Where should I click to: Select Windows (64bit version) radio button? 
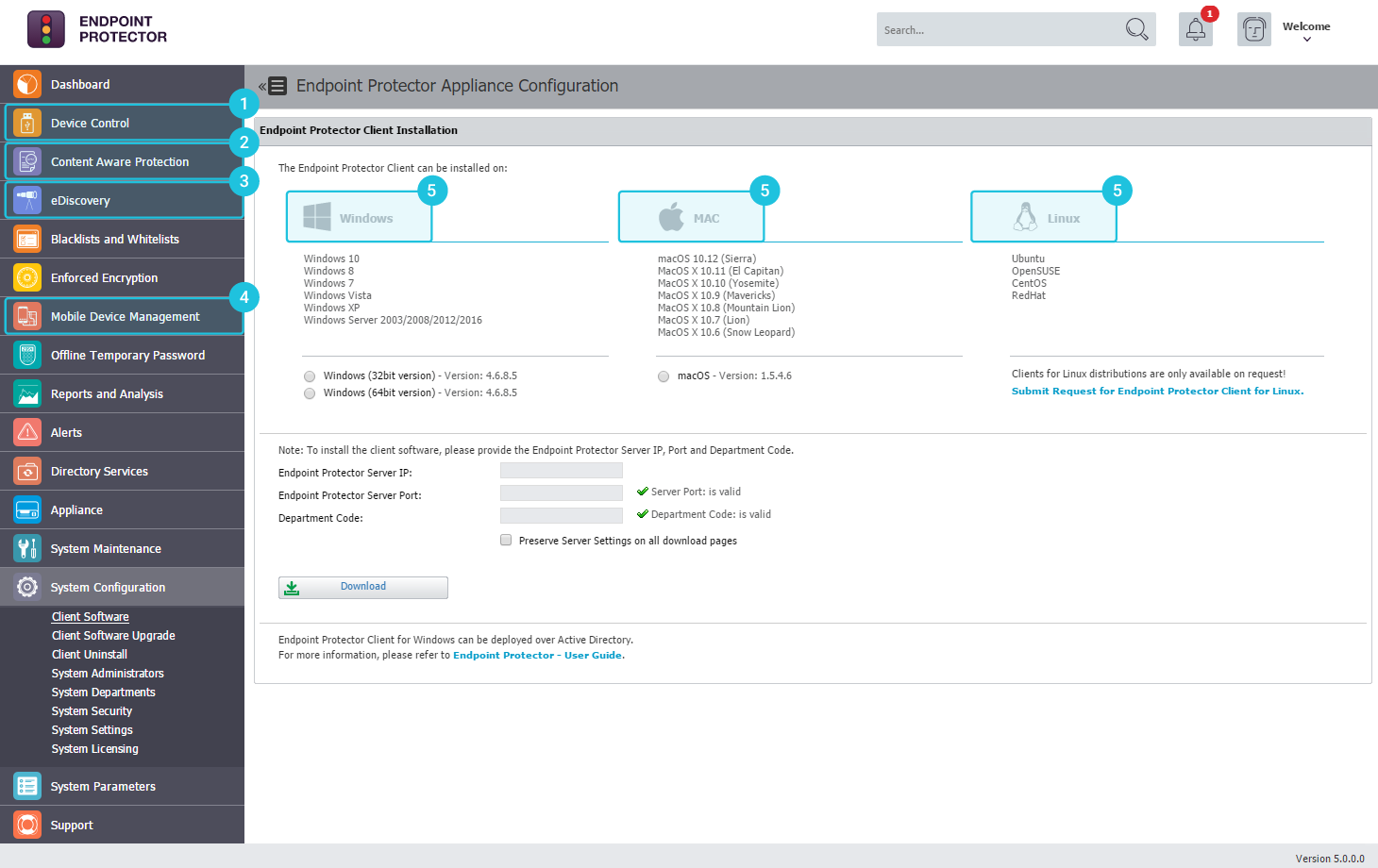(x=310, y=393)
